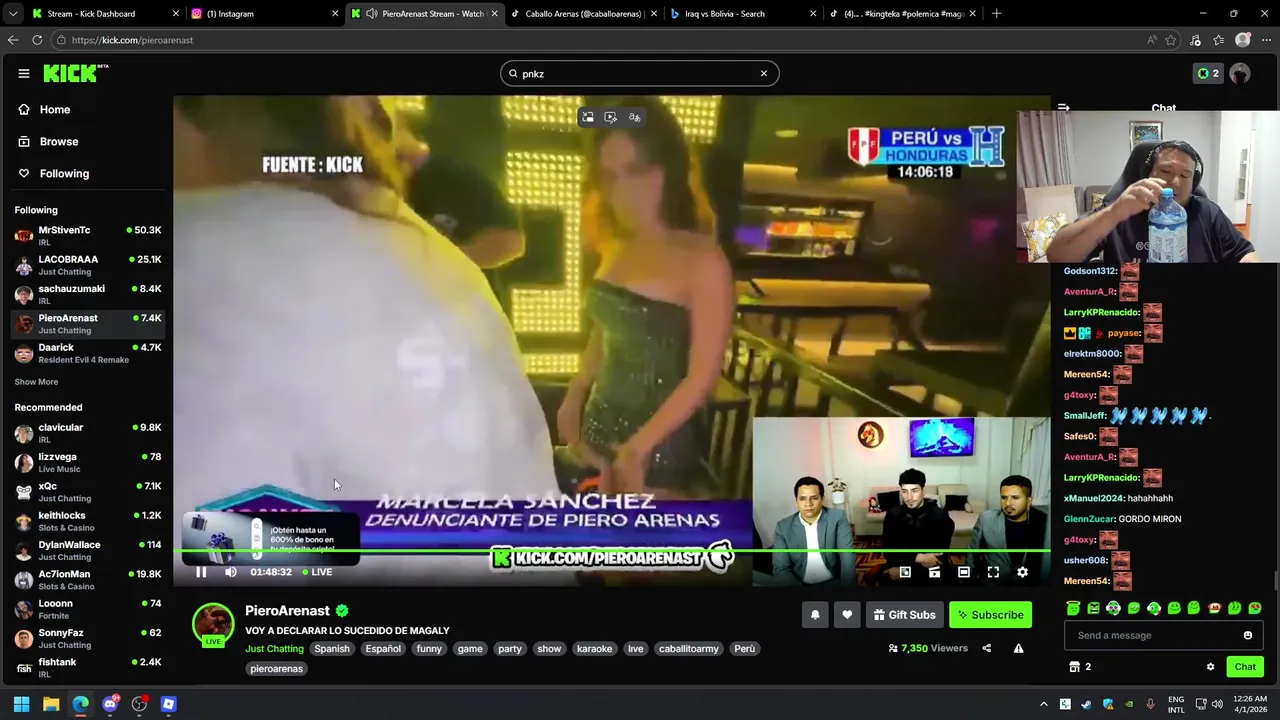Image resolution: width=1280 pixels, height=720 pixels.
Task: Show hidden system tray icons
Action: click(x=1044, y=704)
